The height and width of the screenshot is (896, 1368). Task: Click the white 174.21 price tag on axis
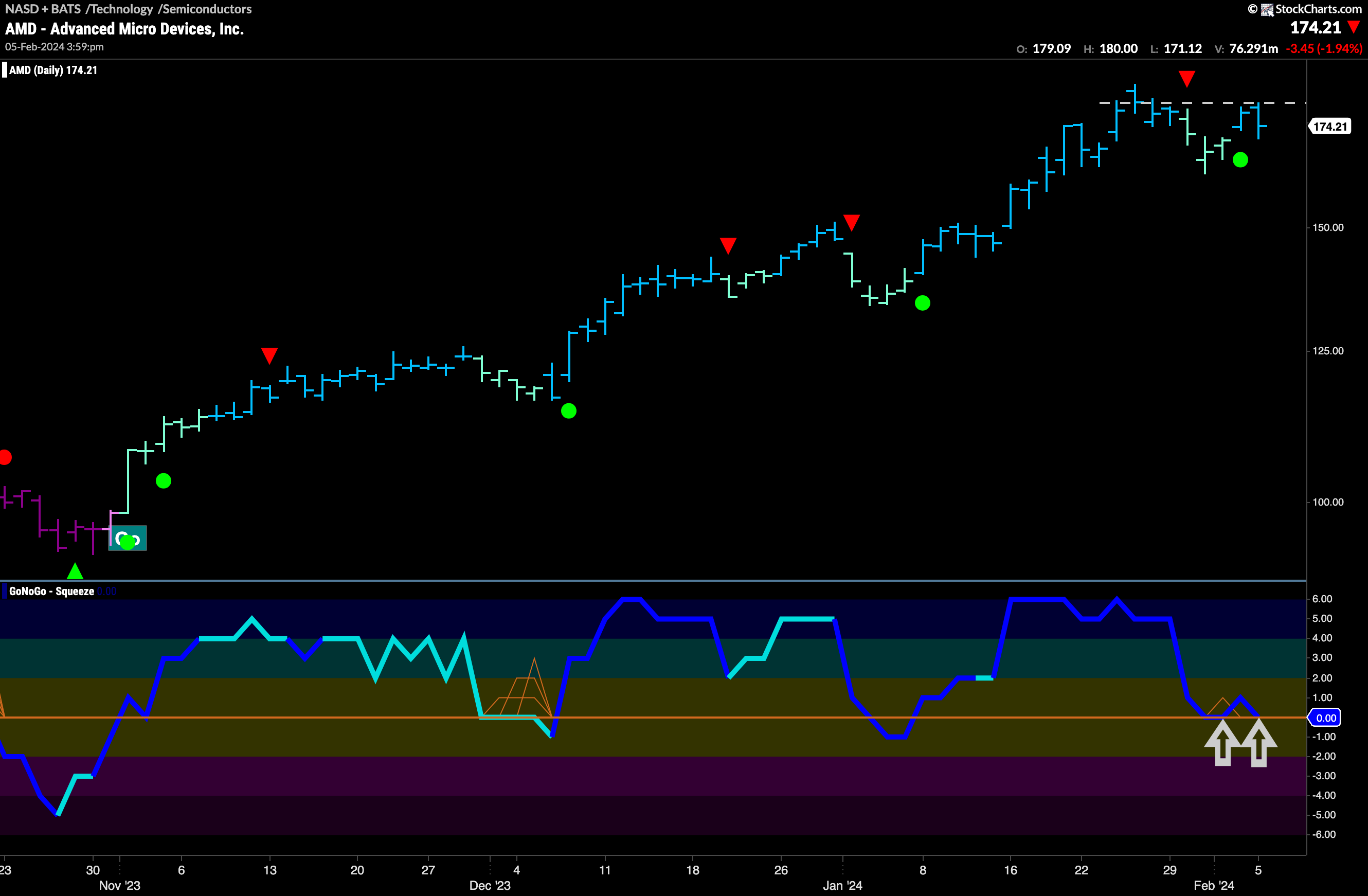click(x=1330, y=127)
